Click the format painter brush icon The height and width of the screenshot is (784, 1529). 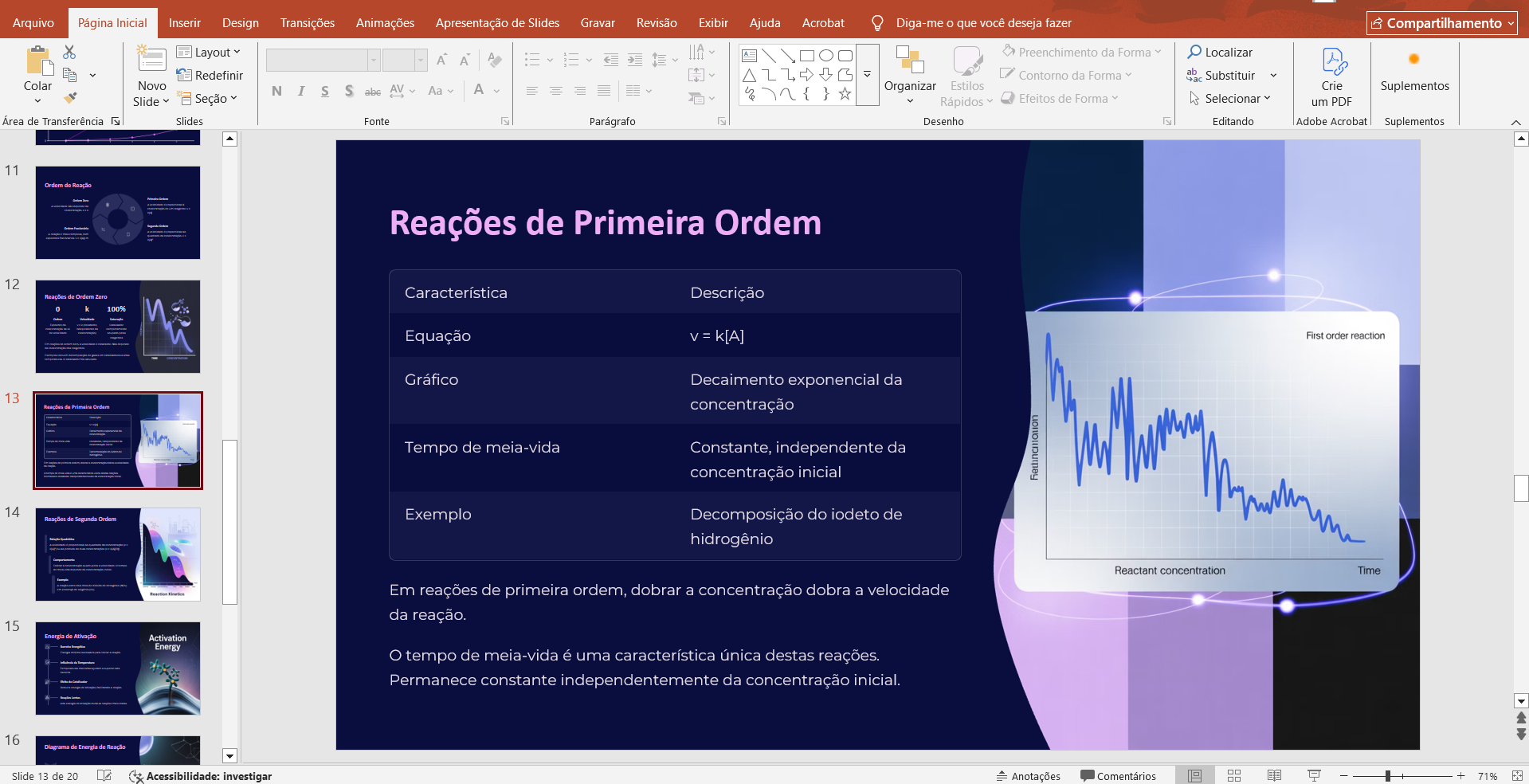70,98
